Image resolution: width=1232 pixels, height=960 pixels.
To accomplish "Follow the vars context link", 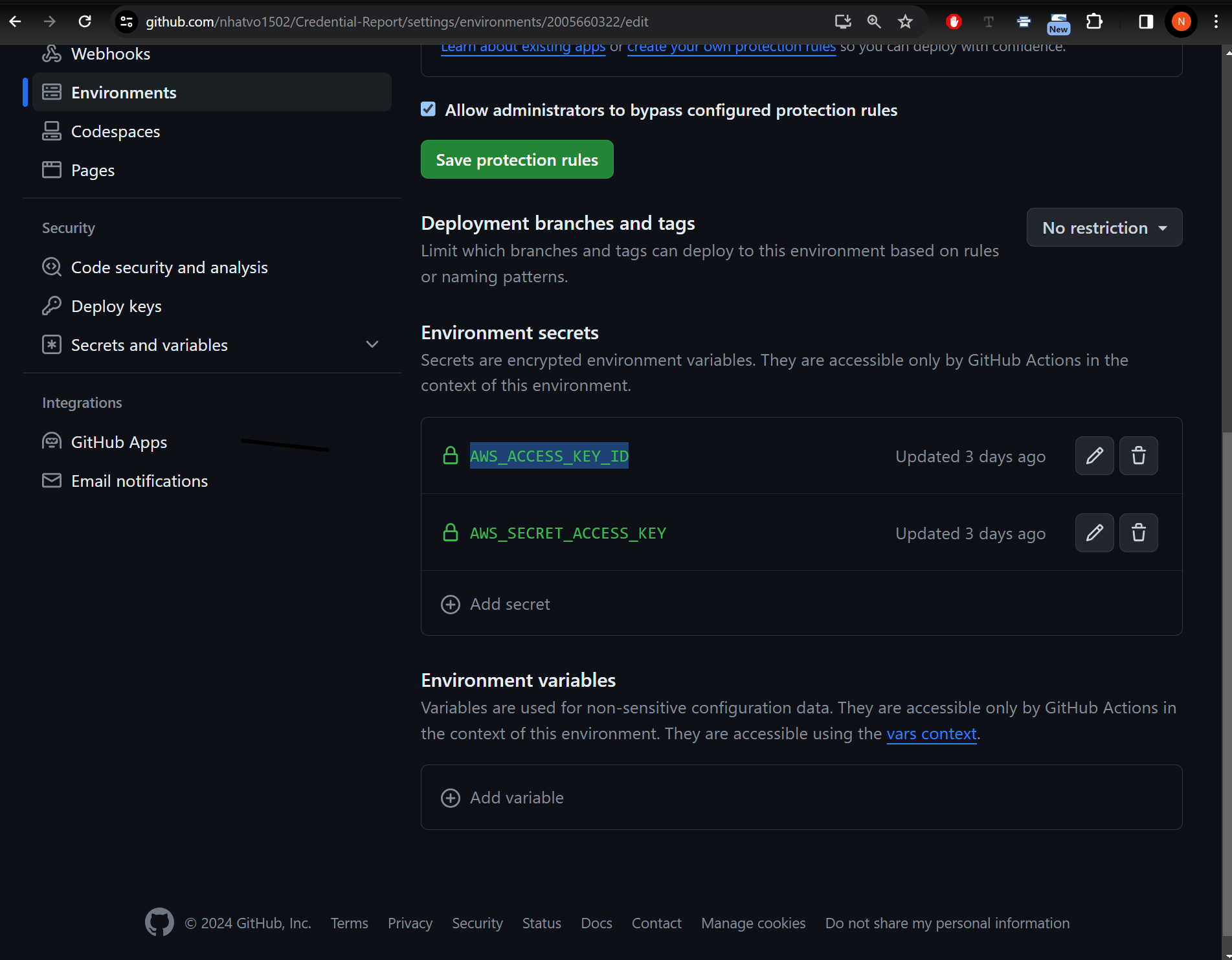I will [x=931, y=733].
